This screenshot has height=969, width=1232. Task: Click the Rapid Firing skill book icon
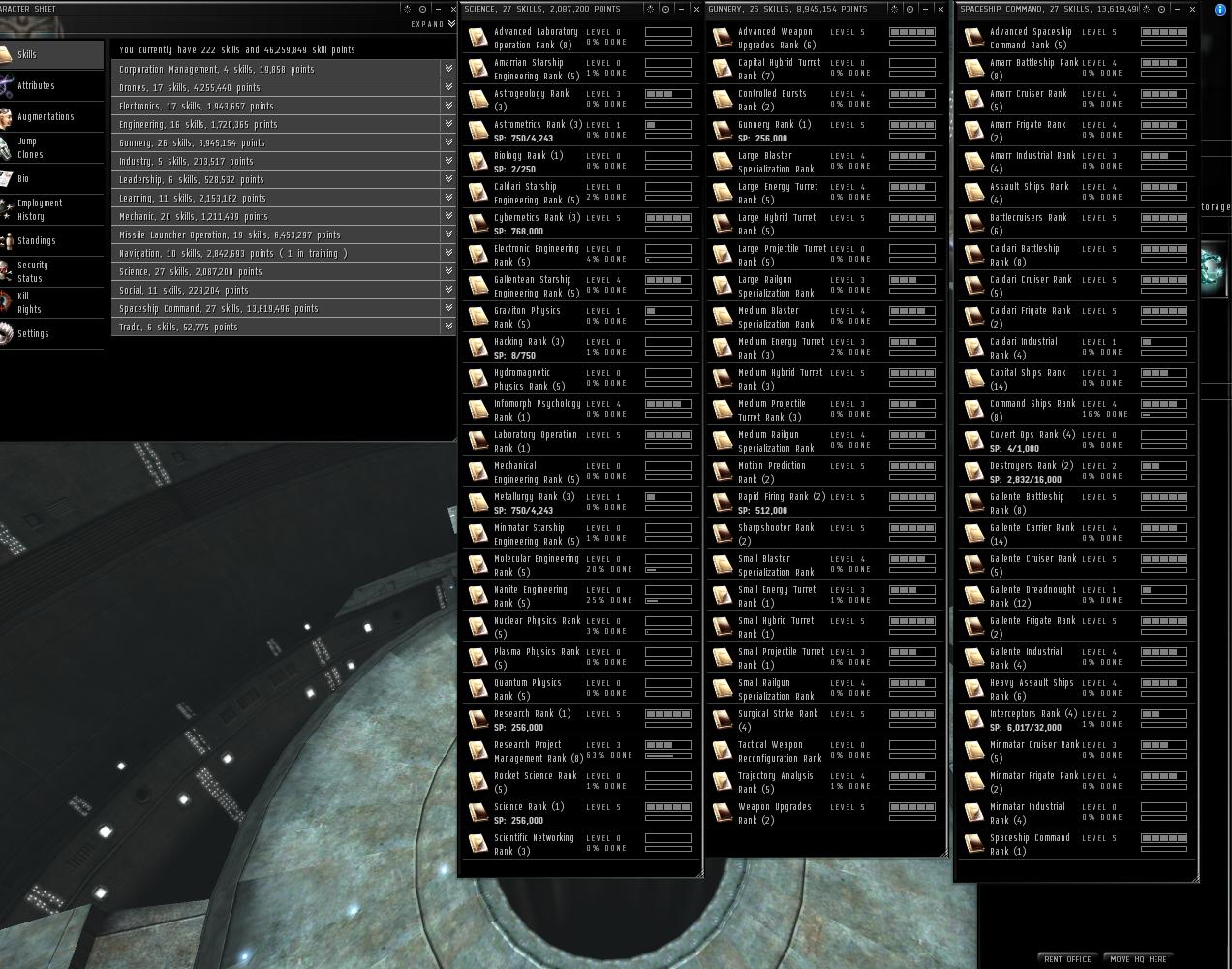coord(722,503)
